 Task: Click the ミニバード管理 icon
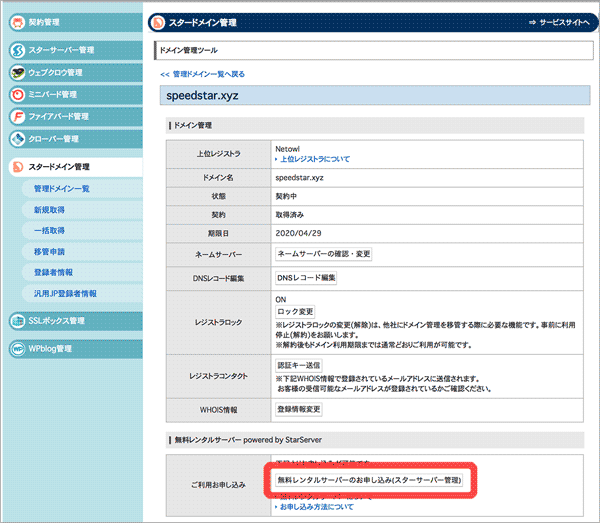click(x=19, y=94)
